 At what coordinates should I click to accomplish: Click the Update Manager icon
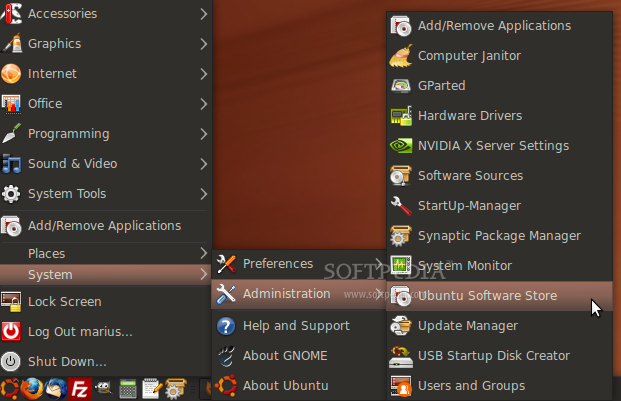pyautogui.click(x=401, y=326)
